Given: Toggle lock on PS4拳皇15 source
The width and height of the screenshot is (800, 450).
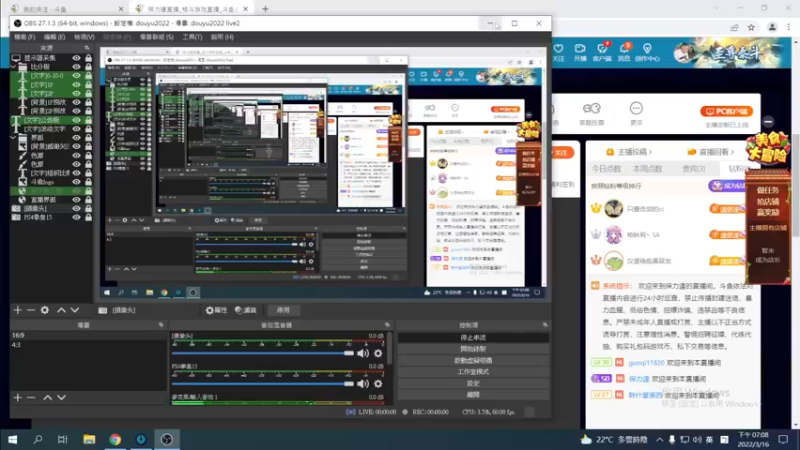Looking at the screenshot, I should click(x=88, y=217).
